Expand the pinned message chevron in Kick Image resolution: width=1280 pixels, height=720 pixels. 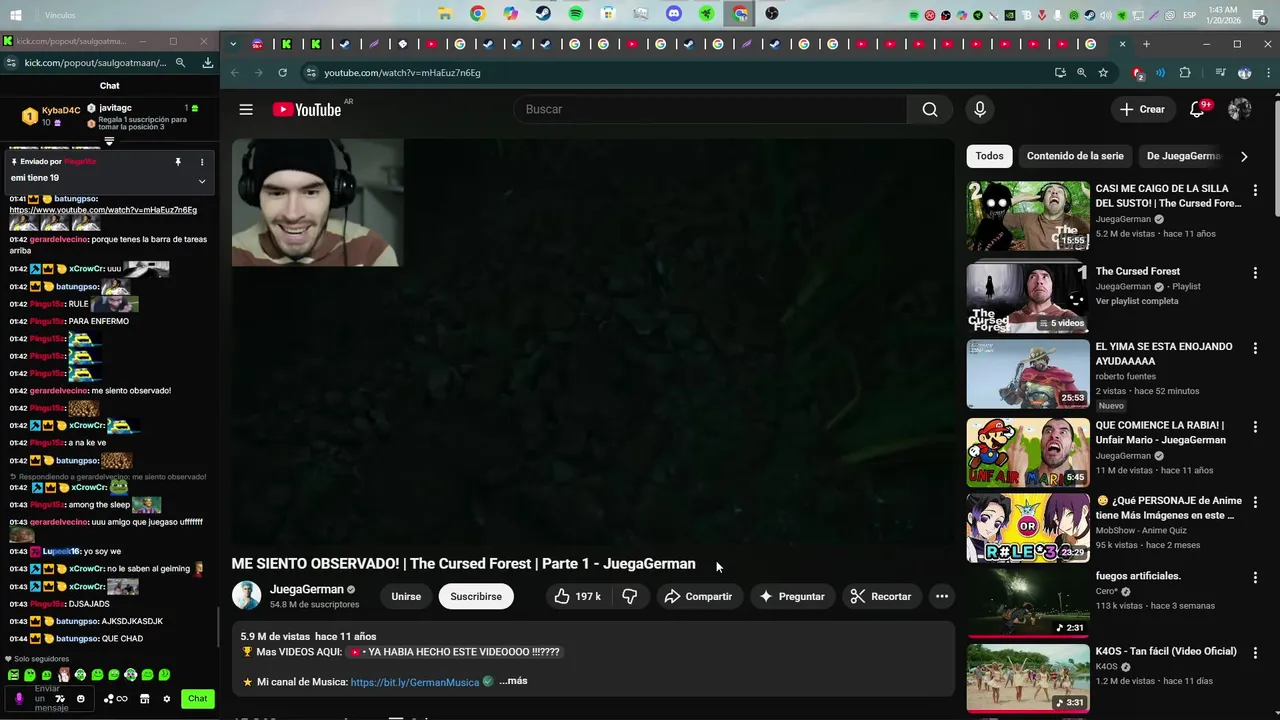pos(202,181)
